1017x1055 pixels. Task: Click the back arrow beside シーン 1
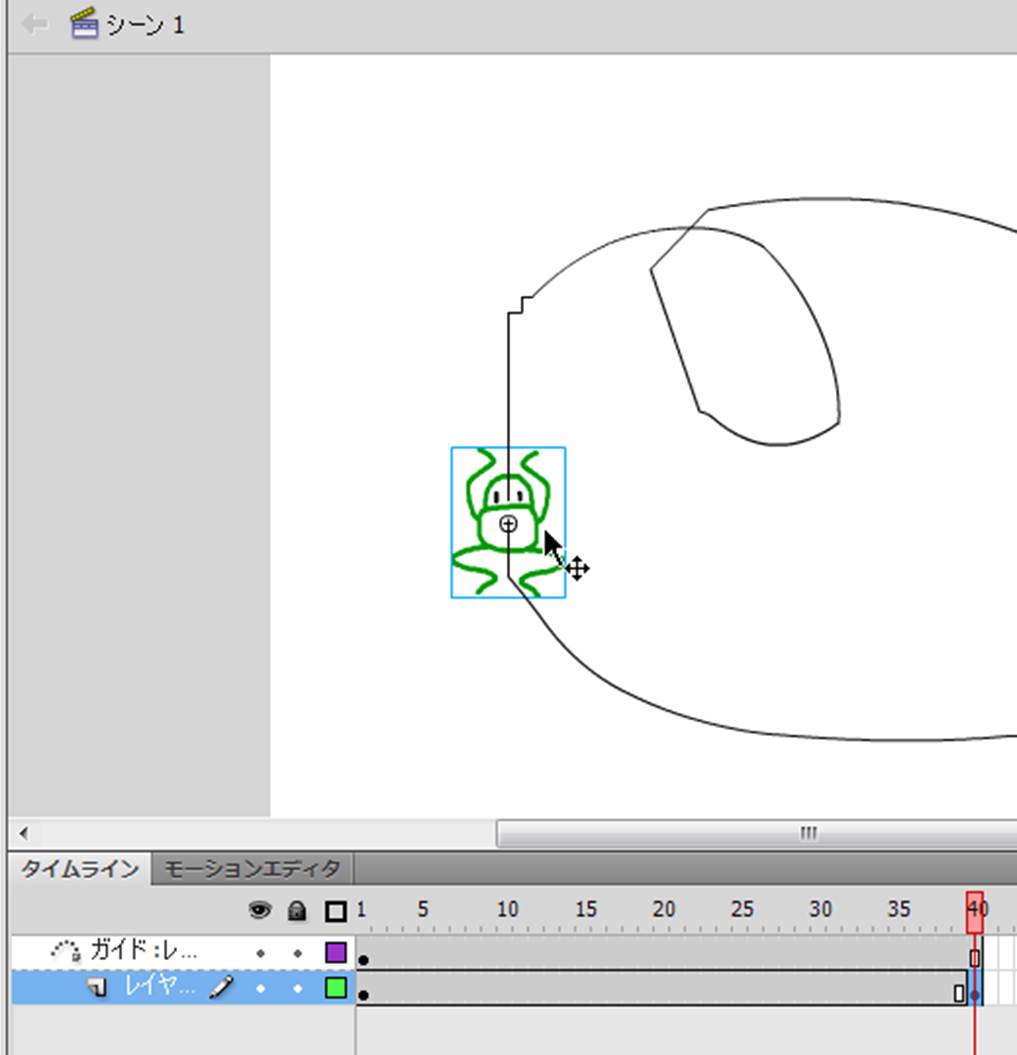point(35,24)
